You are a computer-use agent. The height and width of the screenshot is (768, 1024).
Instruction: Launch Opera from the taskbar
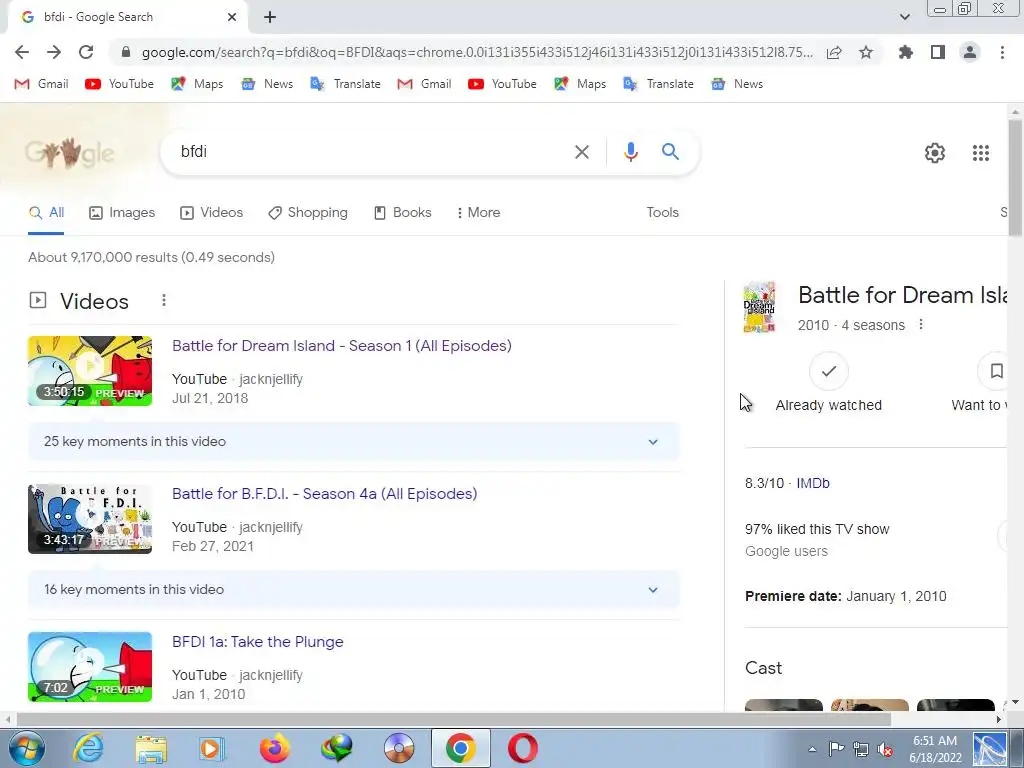(522, 748)
